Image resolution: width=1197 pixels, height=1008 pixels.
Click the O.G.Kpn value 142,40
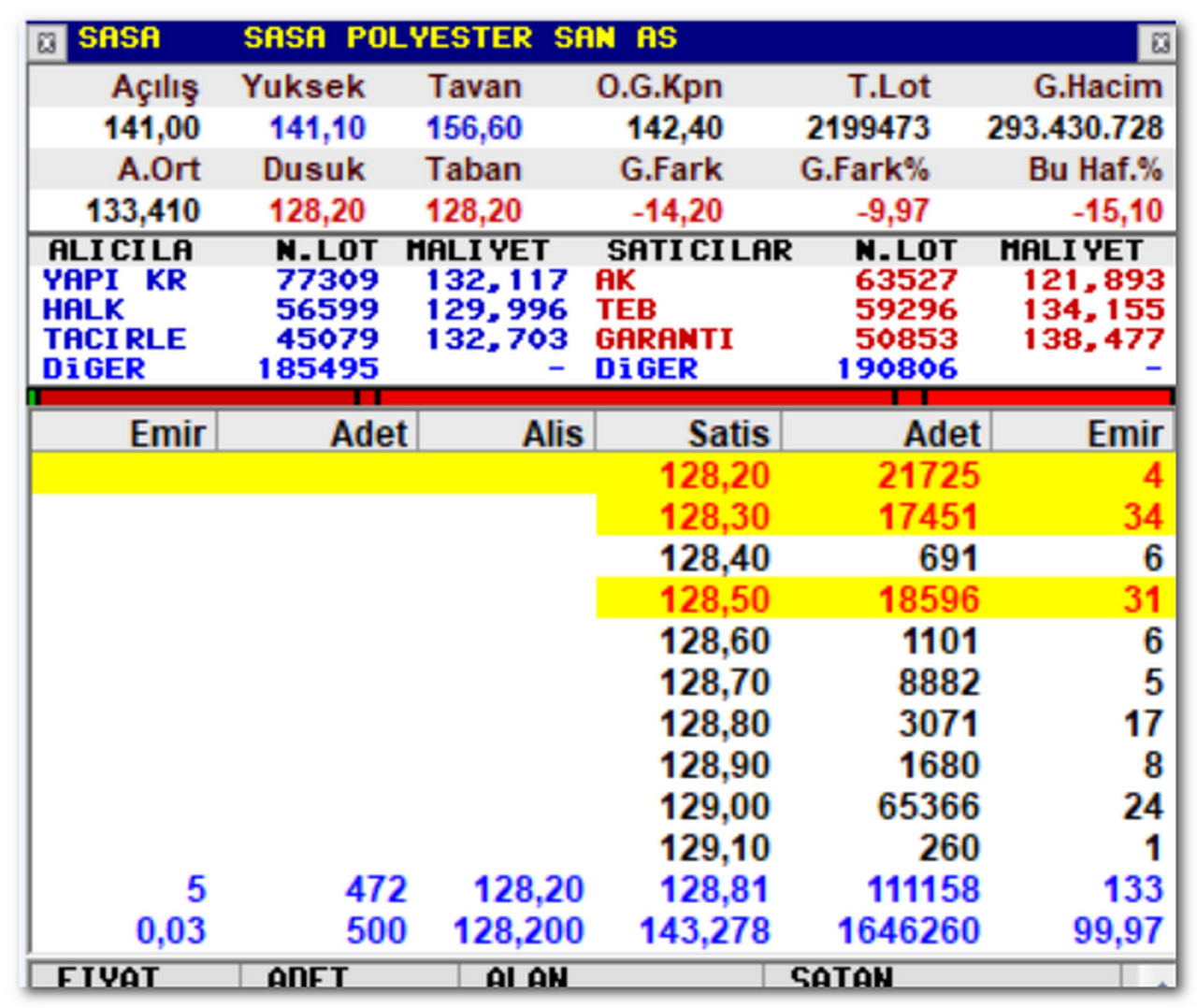point(675,128)
